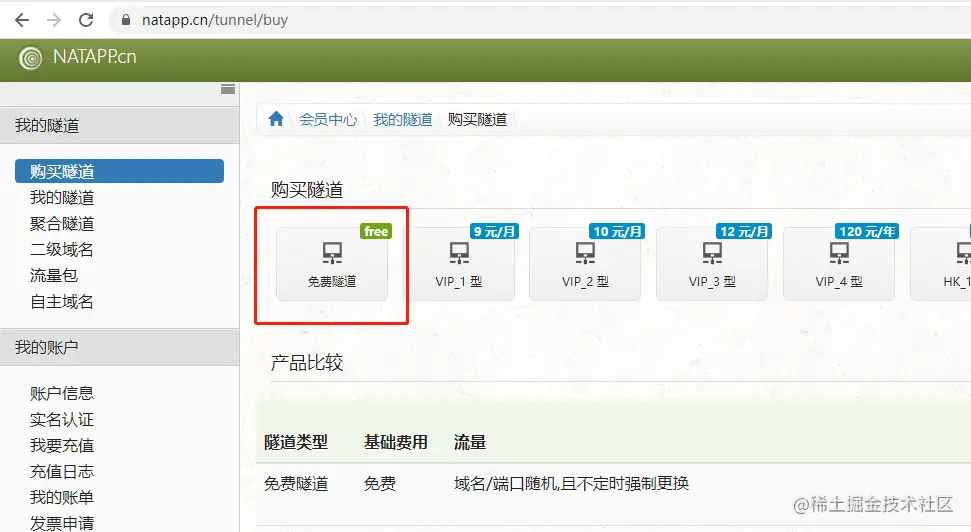This screenshot has height=532, width=971.
Task: Click the green free badge
Action: pos(376,231)
